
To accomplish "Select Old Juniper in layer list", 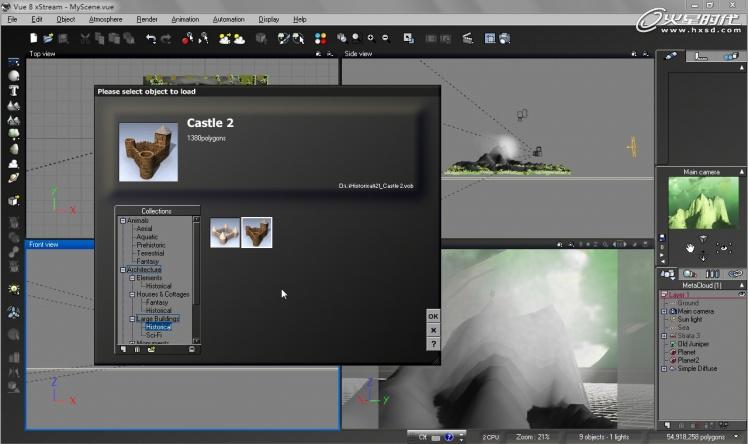I will [x=693, y=344].
